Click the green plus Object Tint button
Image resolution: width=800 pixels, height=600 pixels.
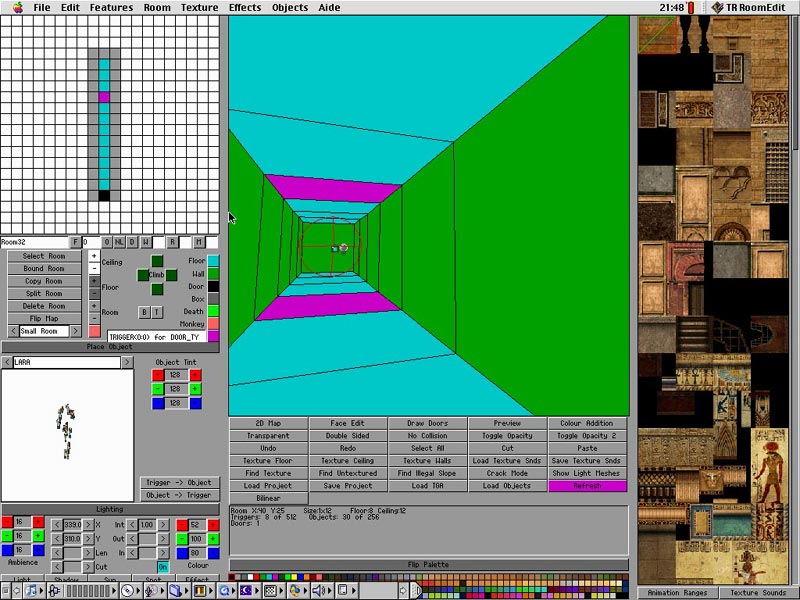pos(195,388)
